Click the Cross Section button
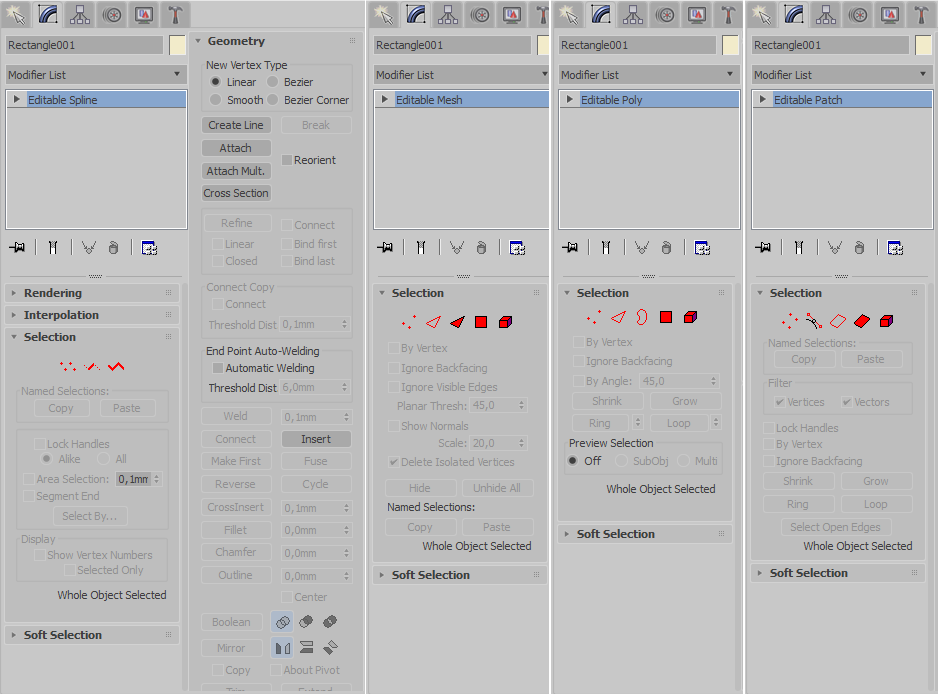The width and height of the screenshot is (940, 694). [236, 193]
